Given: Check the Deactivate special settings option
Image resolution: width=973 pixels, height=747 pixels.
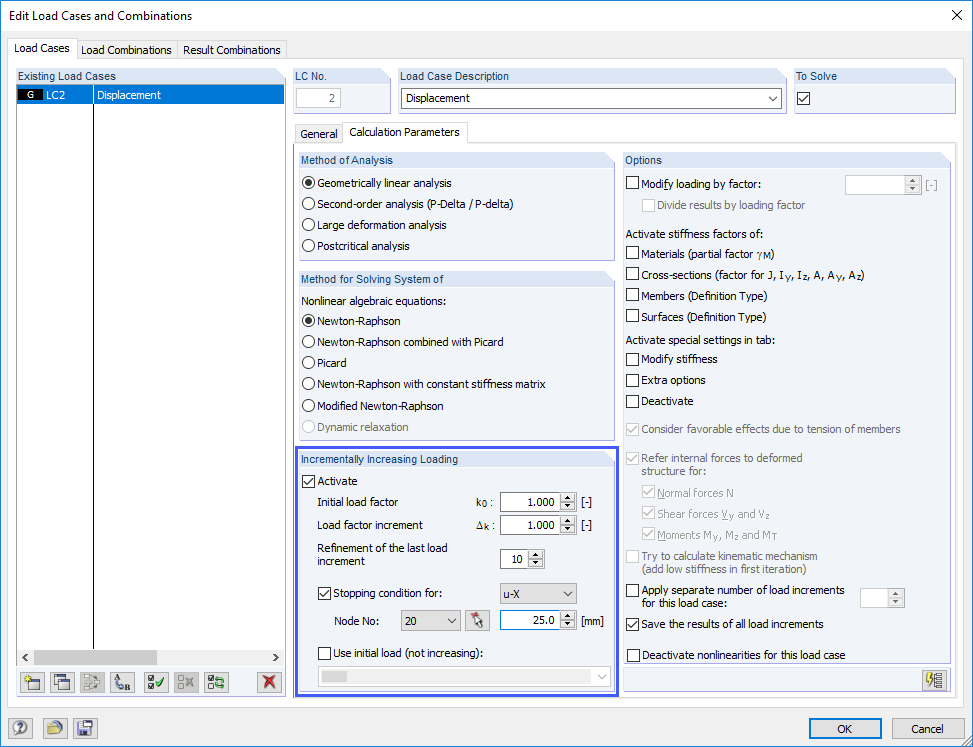Looking at the screenshot, I should pos(632,401).
